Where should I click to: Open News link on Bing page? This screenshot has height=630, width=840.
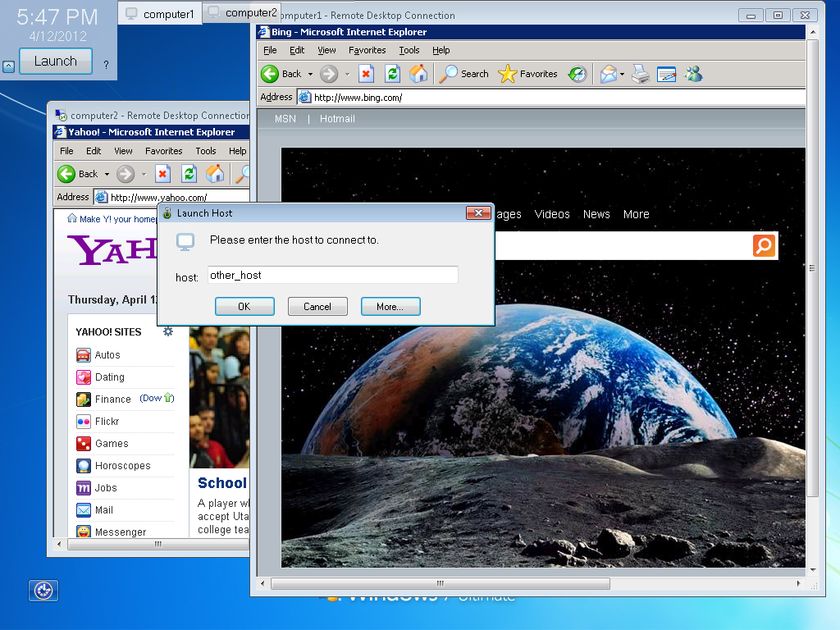pos(596,214)
